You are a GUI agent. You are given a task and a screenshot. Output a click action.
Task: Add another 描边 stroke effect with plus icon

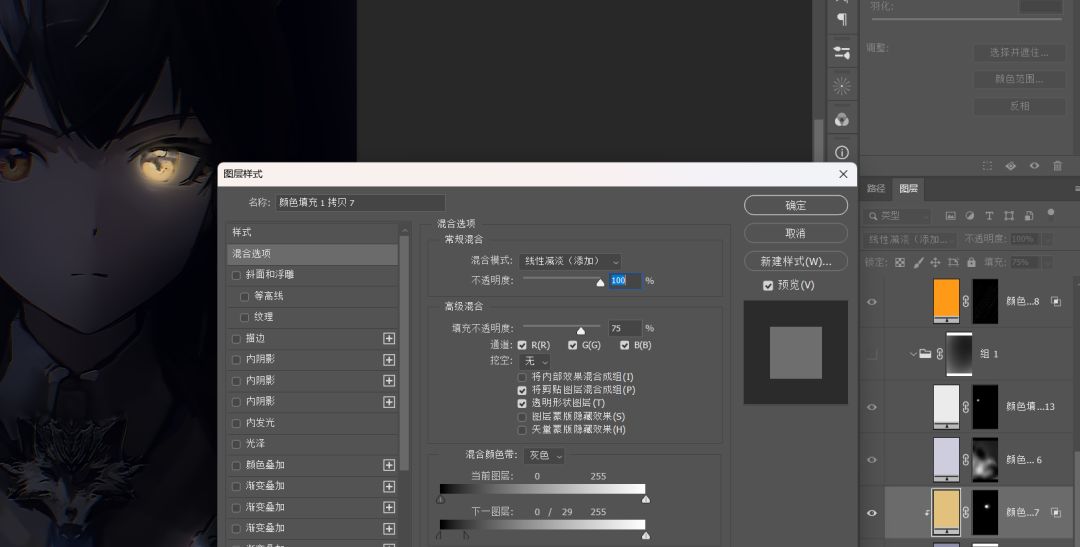coord(389,338)
